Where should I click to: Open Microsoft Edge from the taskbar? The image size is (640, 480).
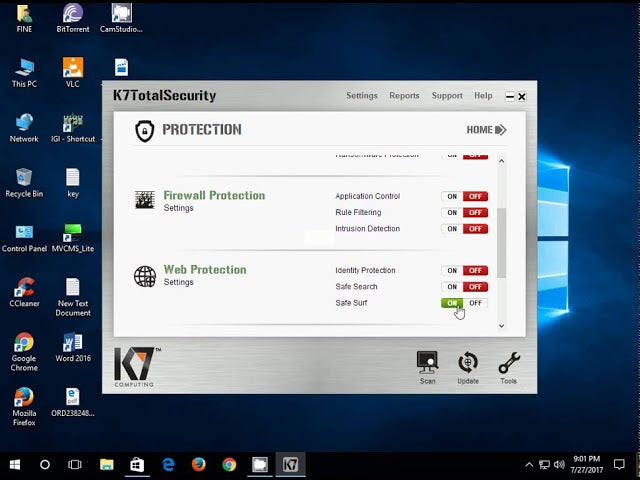[x=168, y=465]
